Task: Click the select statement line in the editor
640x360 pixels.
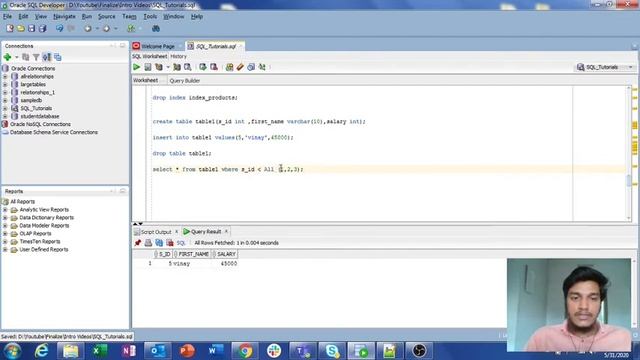Action: 228,169
